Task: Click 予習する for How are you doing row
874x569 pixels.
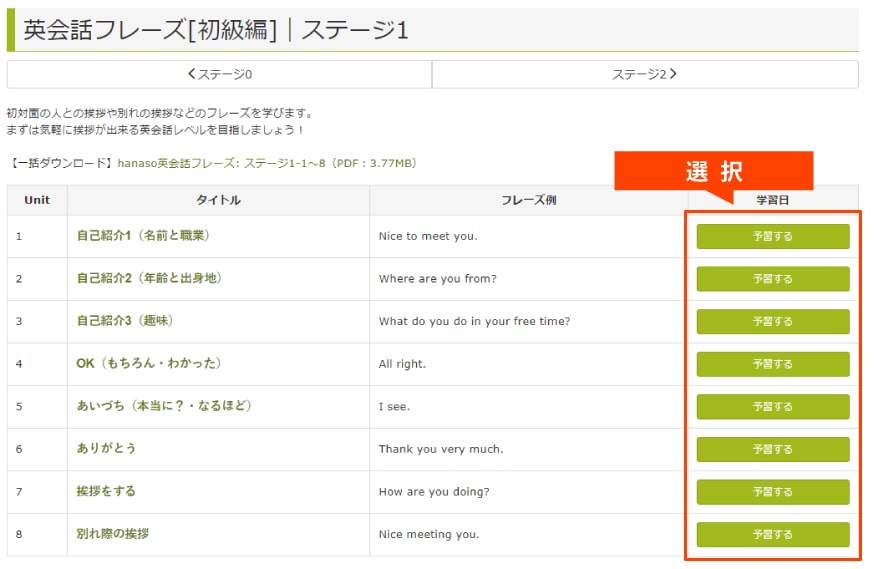Action: (x=773, y=492)
